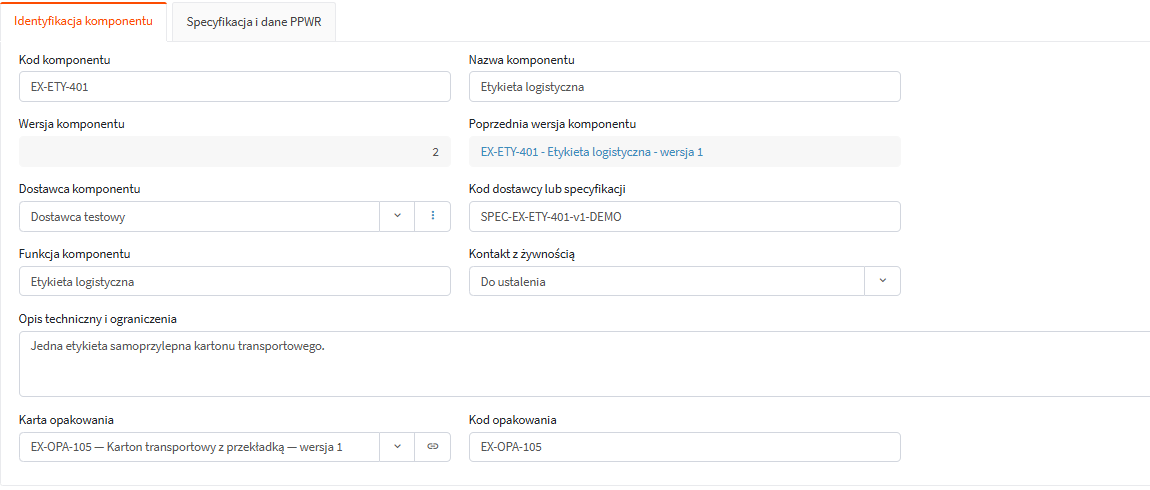Click the label Dostawca komponentu
Screen dimensions: 1150x490
79,189
